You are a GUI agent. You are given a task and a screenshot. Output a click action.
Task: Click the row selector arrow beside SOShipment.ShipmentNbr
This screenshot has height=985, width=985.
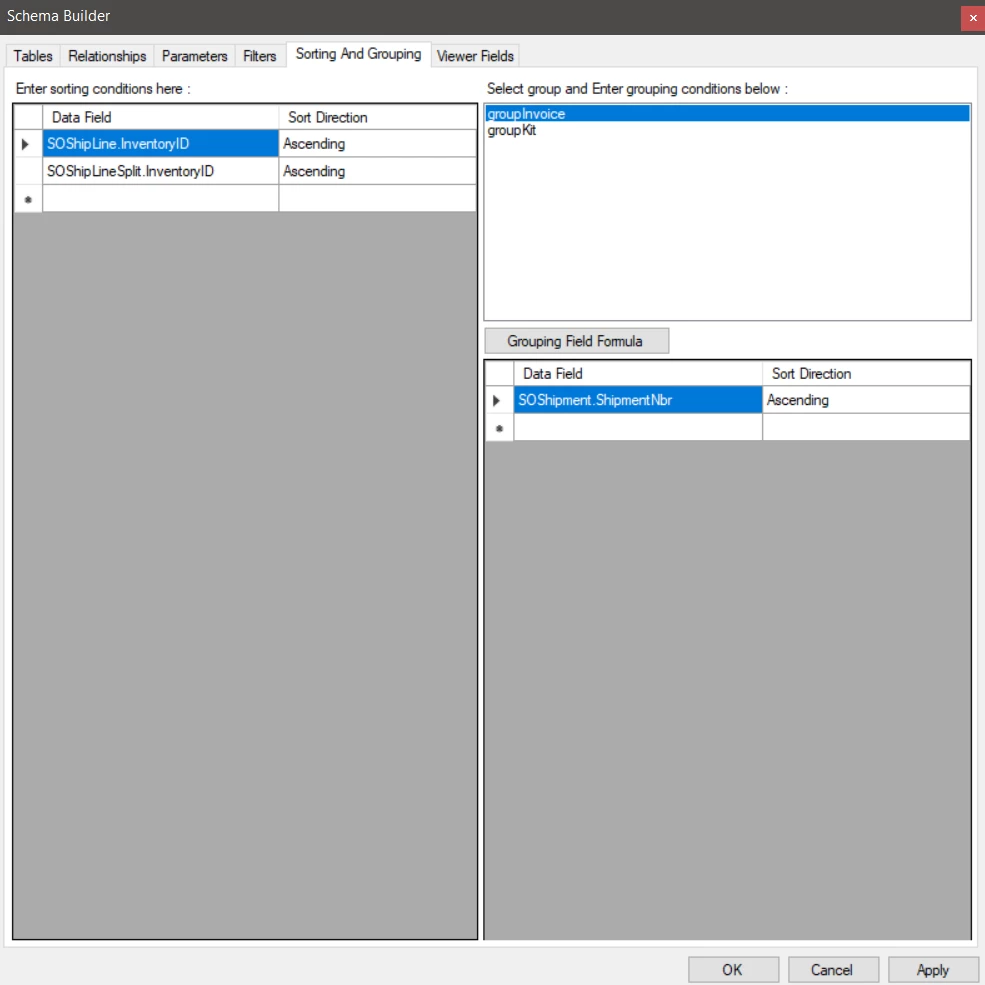[x=497, y=399]
